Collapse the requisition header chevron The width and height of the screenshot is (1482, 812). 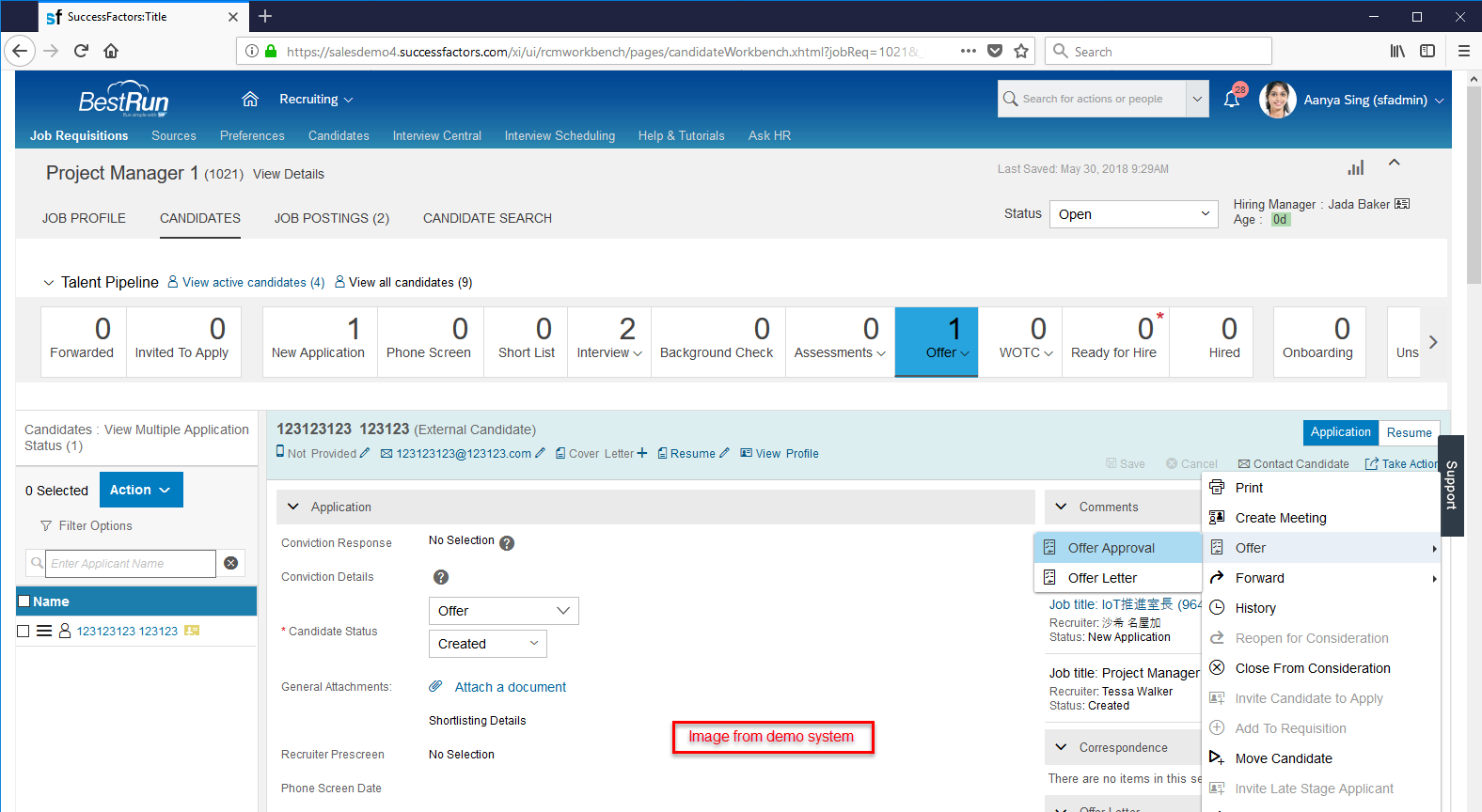[x=1395, y=163]
